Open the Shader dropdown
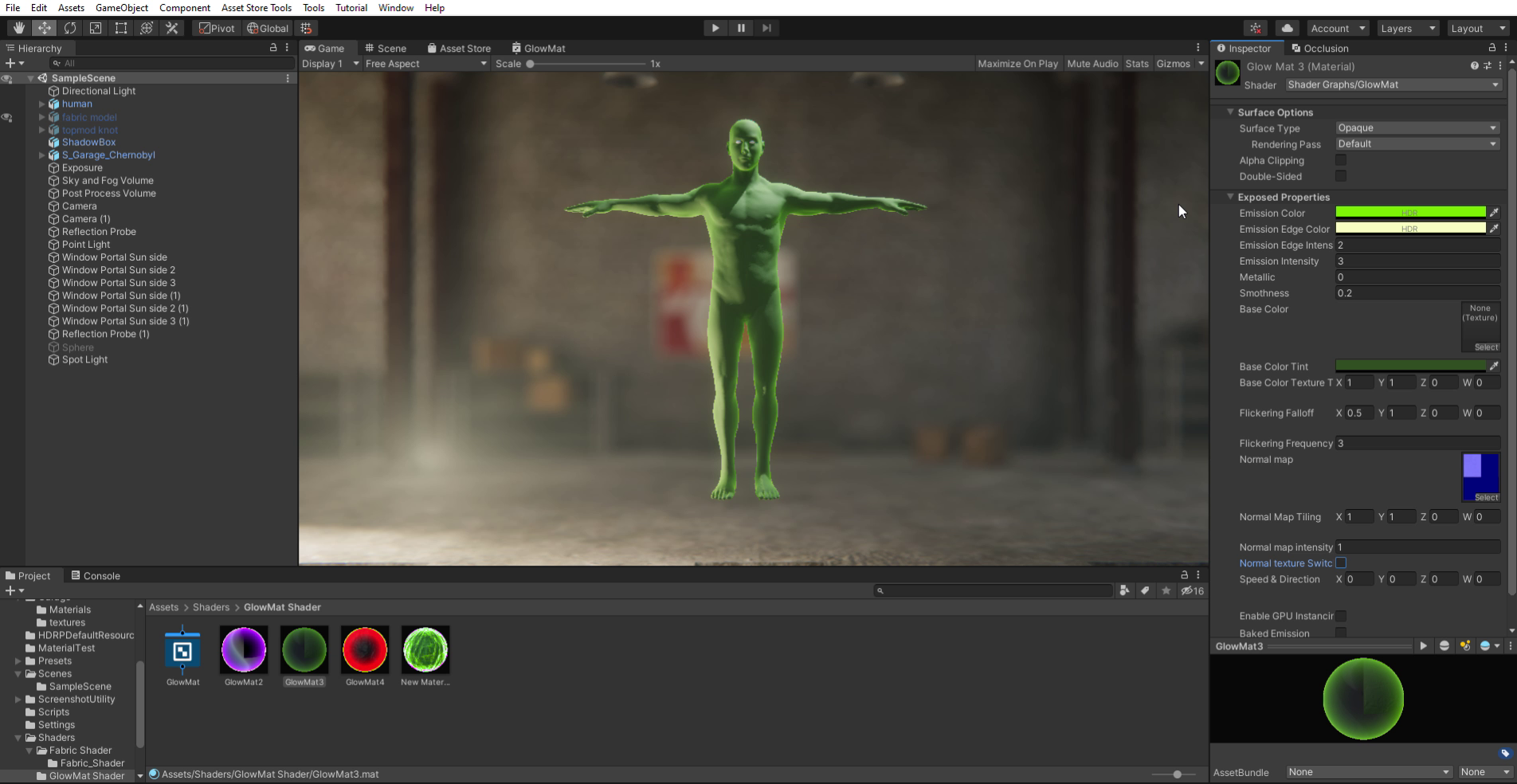The width and height of the screenshot is (1517, 784). [1393, 84]
